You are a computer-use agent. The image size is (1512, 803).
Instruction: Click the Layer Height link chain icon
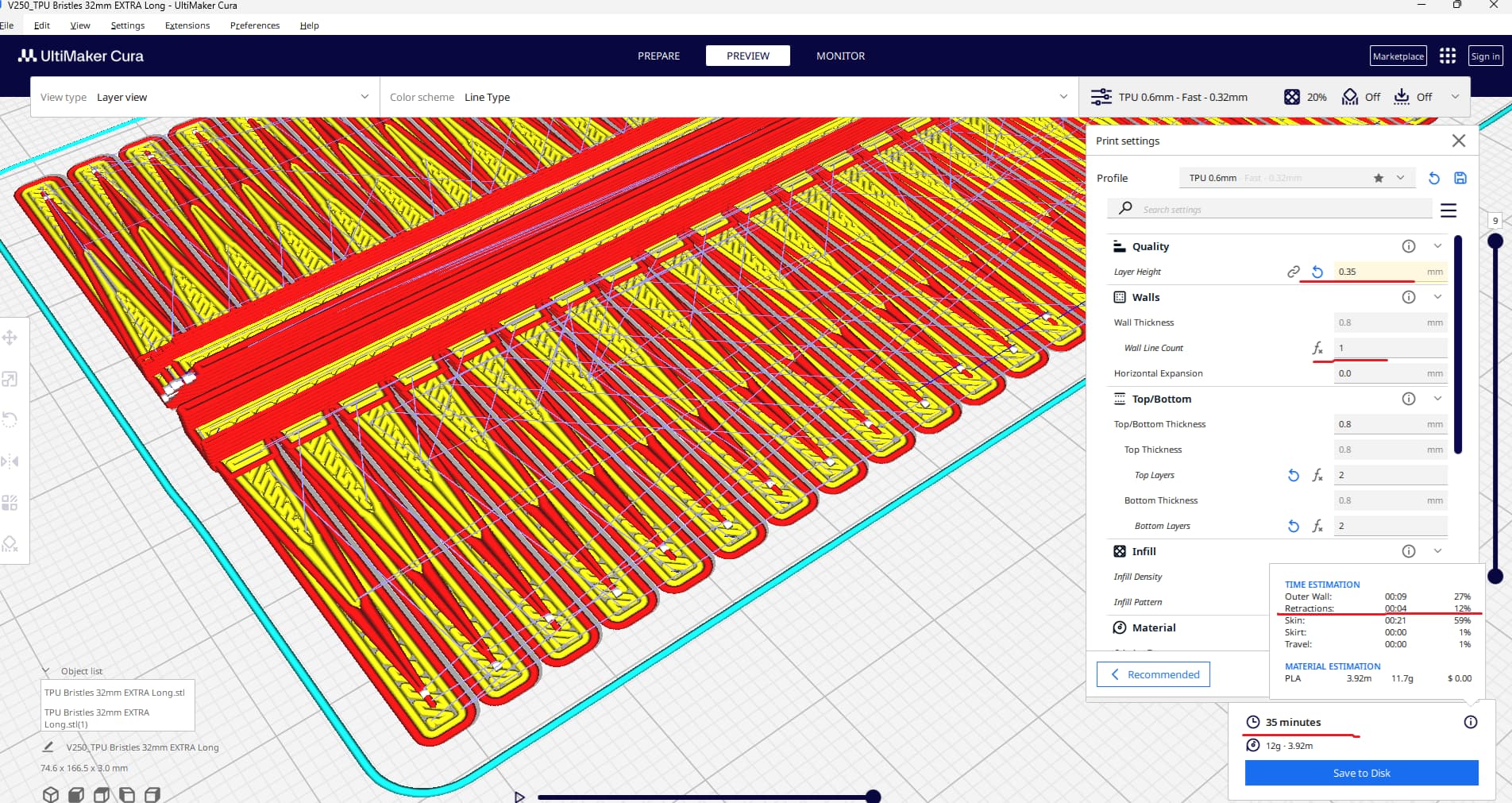1293,272
